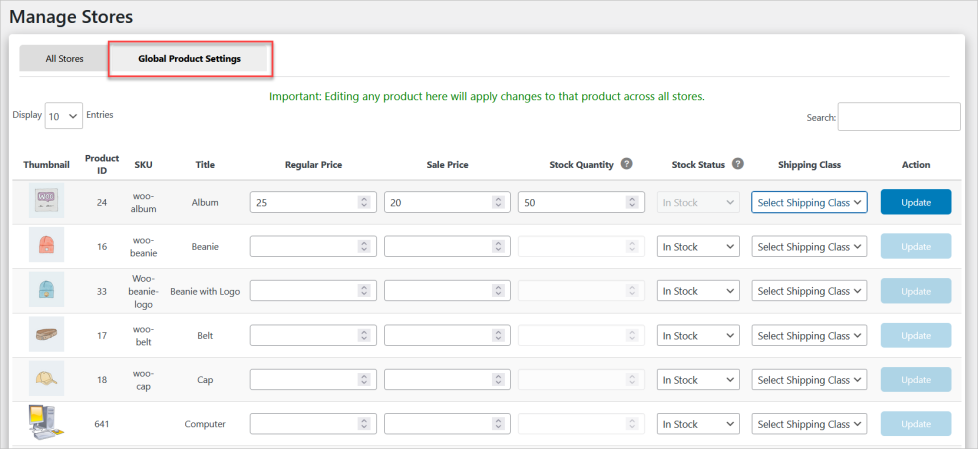
Task: Click the Belt product thumbnail
Action: point(46,335)
